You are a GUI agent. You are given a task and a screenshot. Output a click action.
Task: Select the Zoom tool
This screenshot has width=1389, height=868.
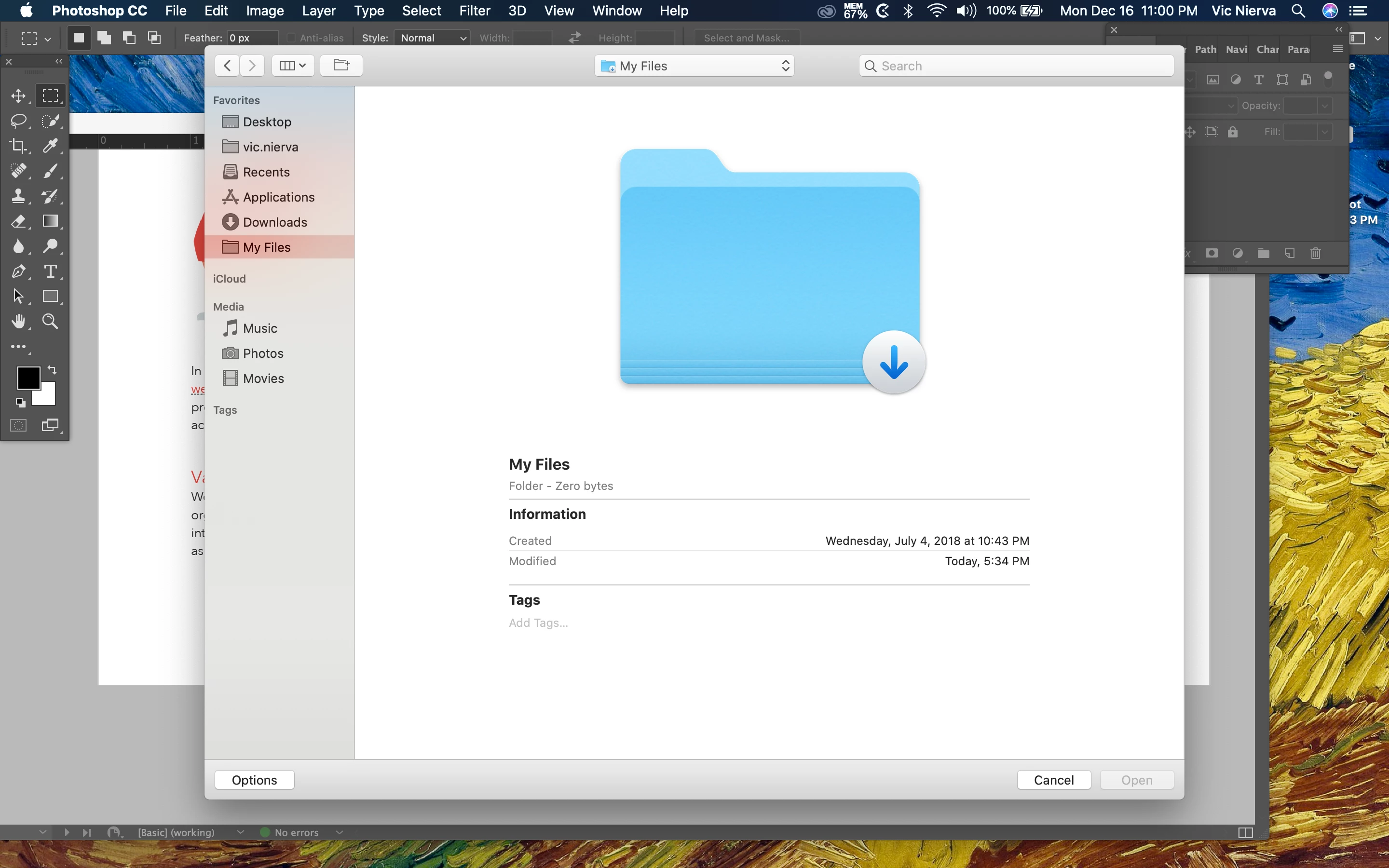pos(51,321)
